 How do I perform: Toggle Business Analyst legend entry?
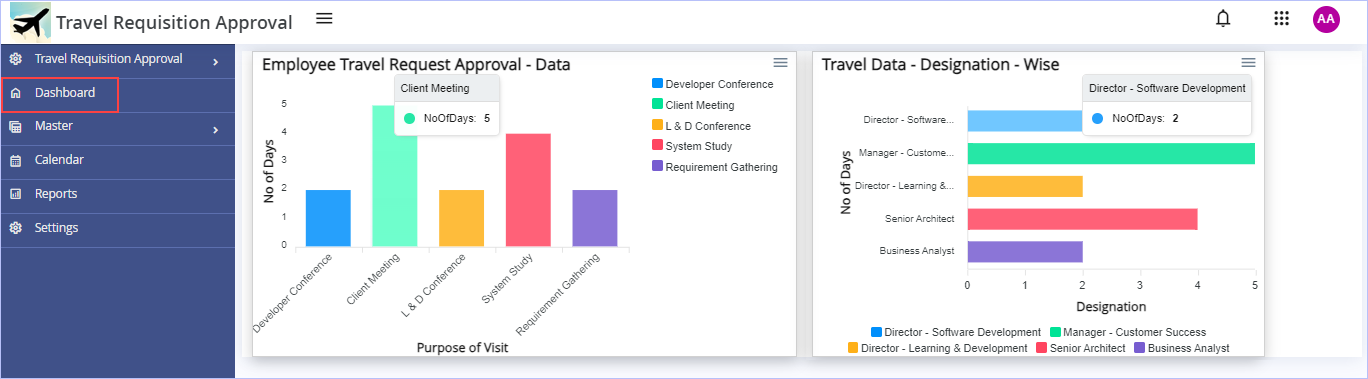click(1182, 348)
